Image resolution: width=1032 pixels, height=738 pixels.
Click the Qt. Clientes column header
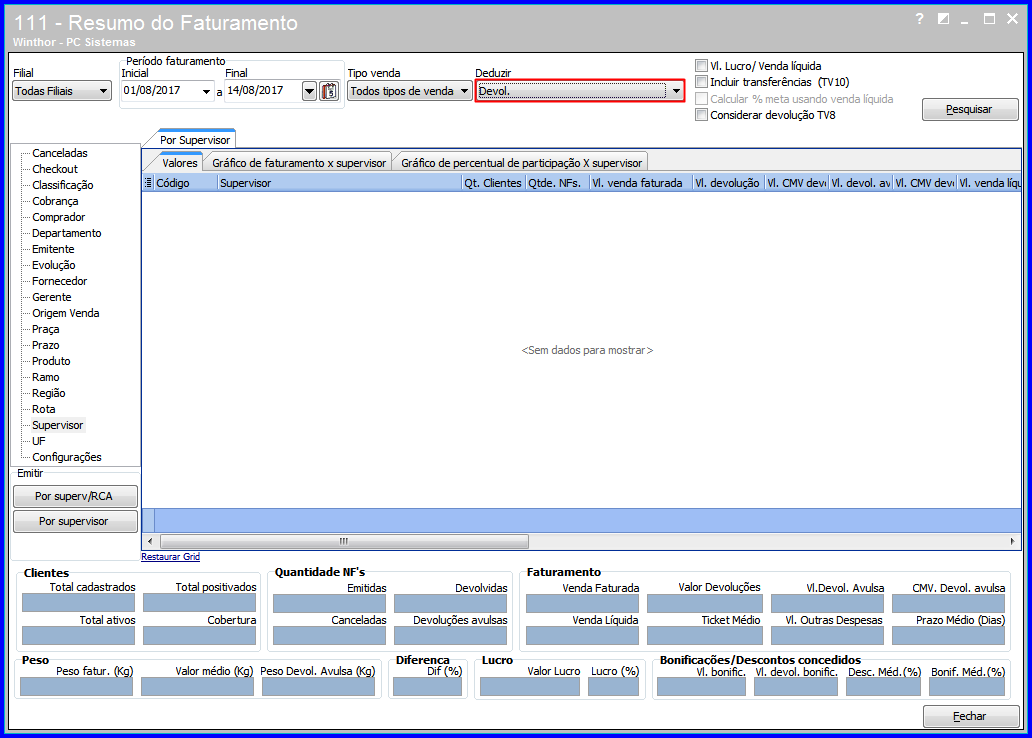click(x=493, y=183)
